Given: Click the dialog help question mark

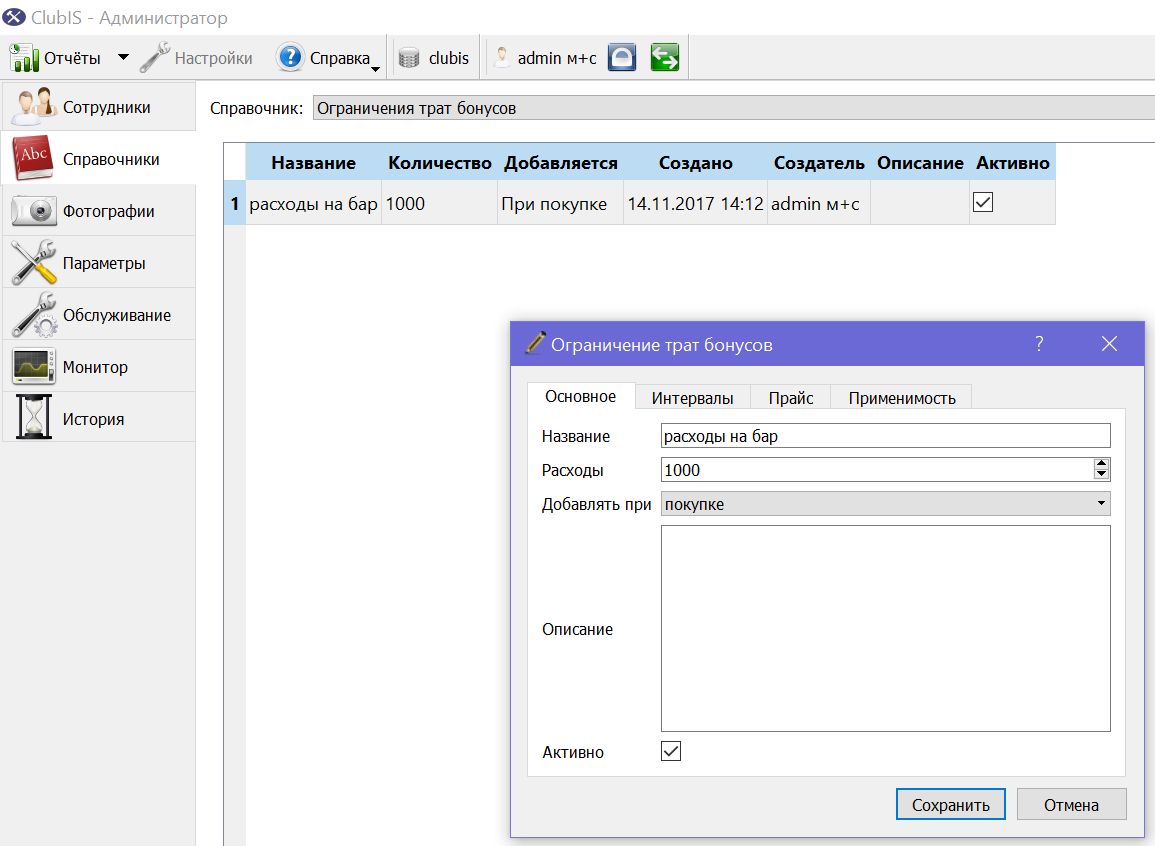Looking at the screenshot, I should 1039,343.
